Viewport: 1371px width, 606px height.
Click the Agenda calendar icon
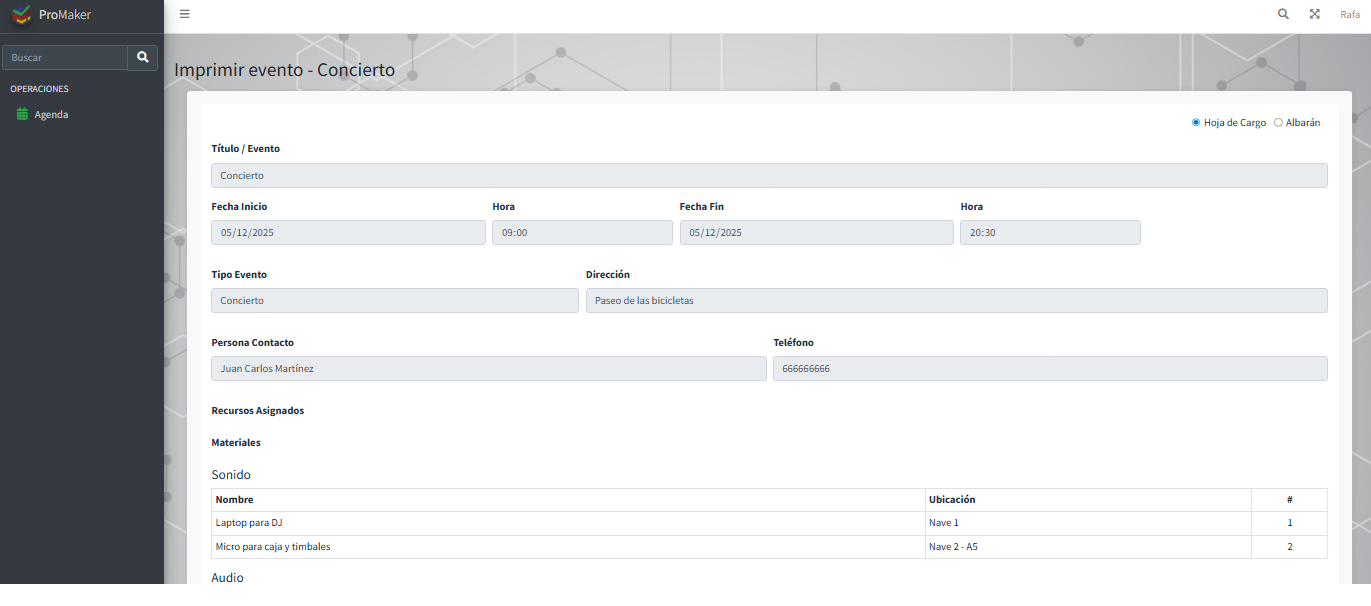pyautogui.click(x=22, y=114)
